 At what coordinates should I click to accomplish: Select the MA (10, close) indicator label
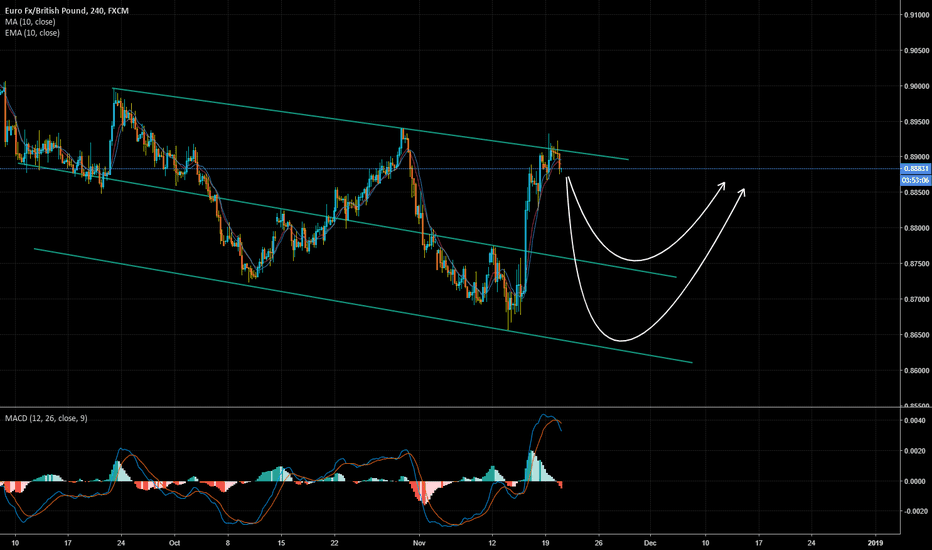(30, 22)
